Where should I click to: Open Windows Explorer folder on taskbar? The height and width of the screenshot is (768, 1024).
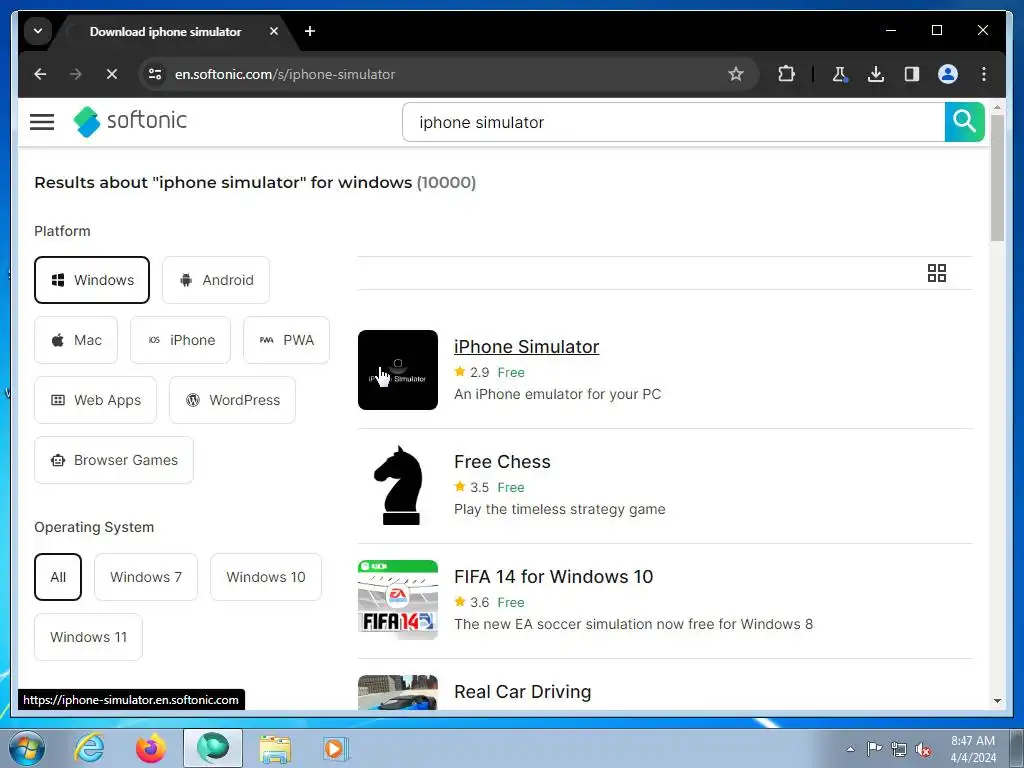coord(275,748)
